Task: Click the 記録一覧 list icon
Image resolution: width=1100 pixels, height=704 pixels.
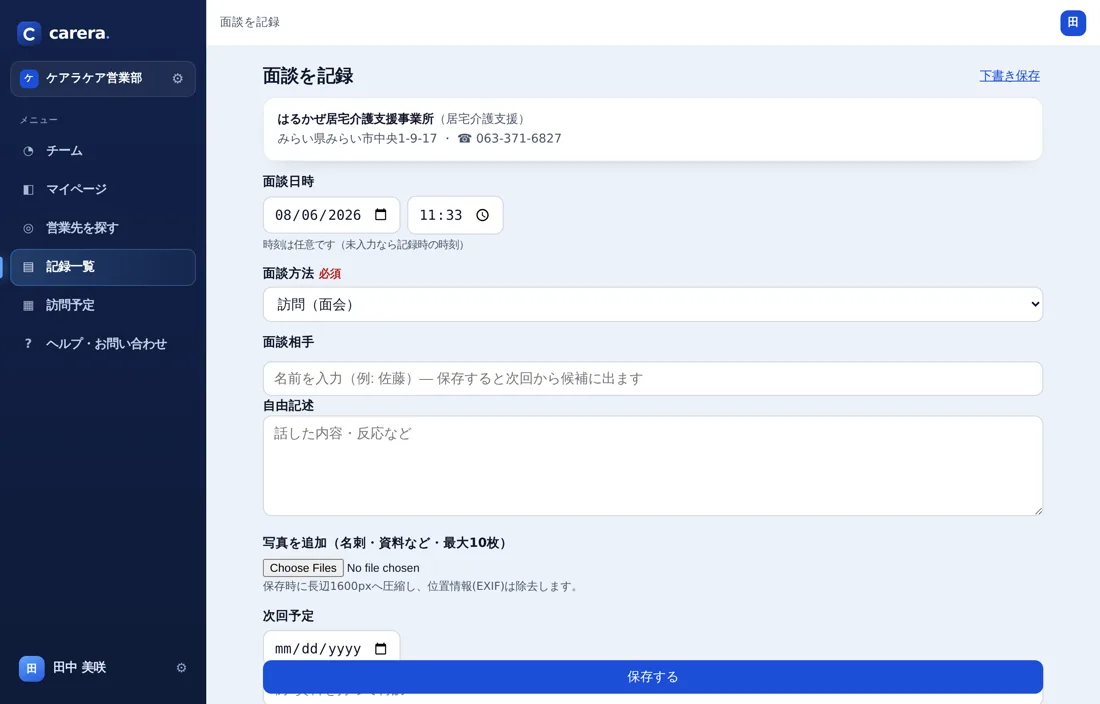Action: pos(28,266)
